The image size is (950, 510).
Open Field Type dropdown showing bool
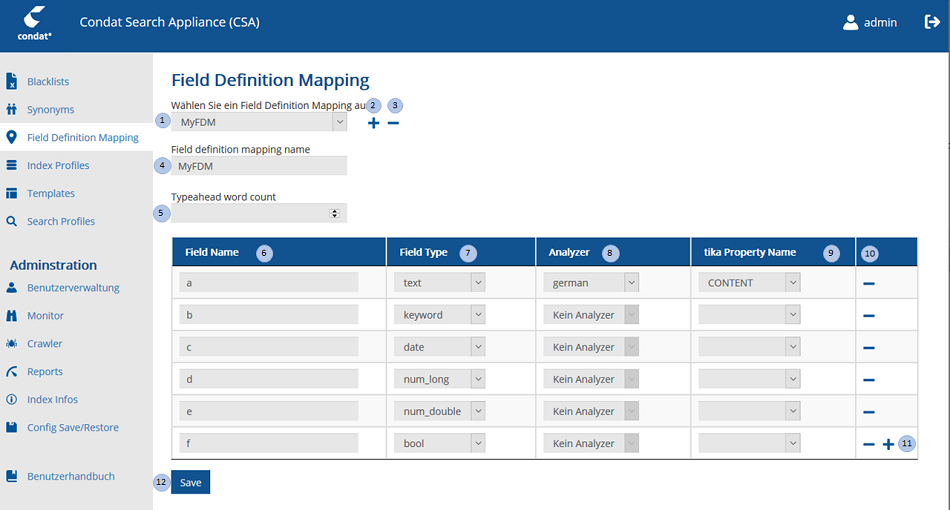(x=439, y=443)
